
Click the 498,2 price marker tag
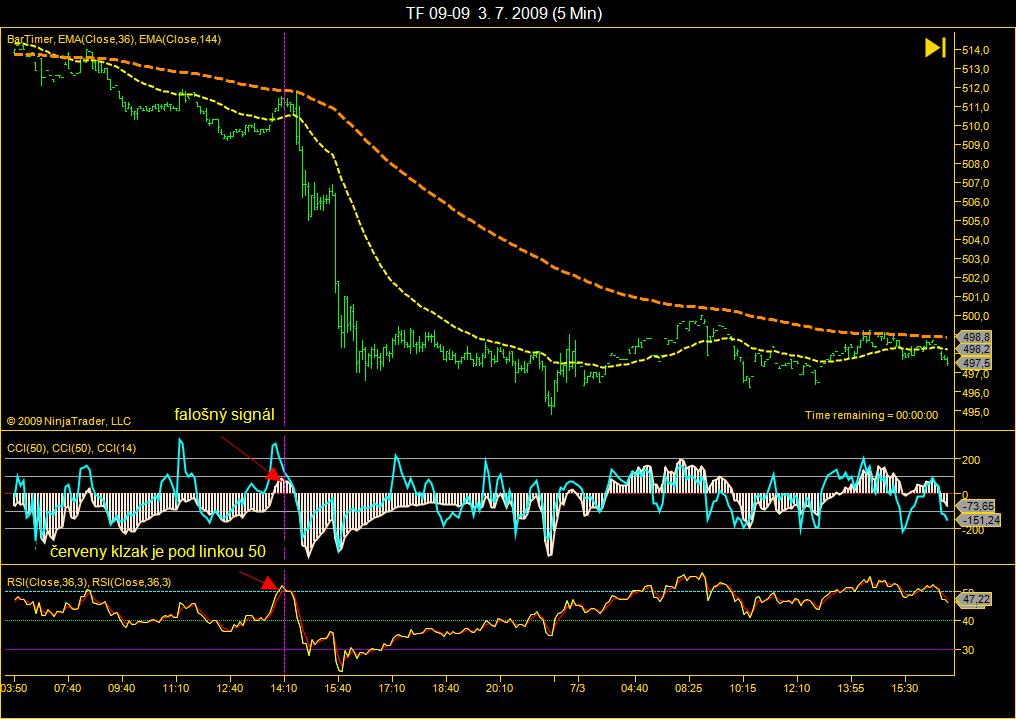click(975, 350)
